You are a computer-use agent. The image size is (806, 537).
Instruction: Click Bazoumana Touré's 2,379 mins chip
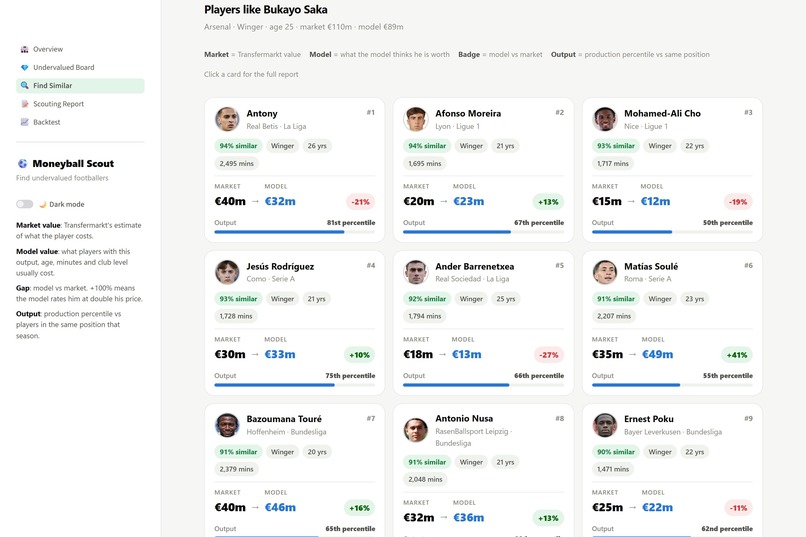pos(236,469)
